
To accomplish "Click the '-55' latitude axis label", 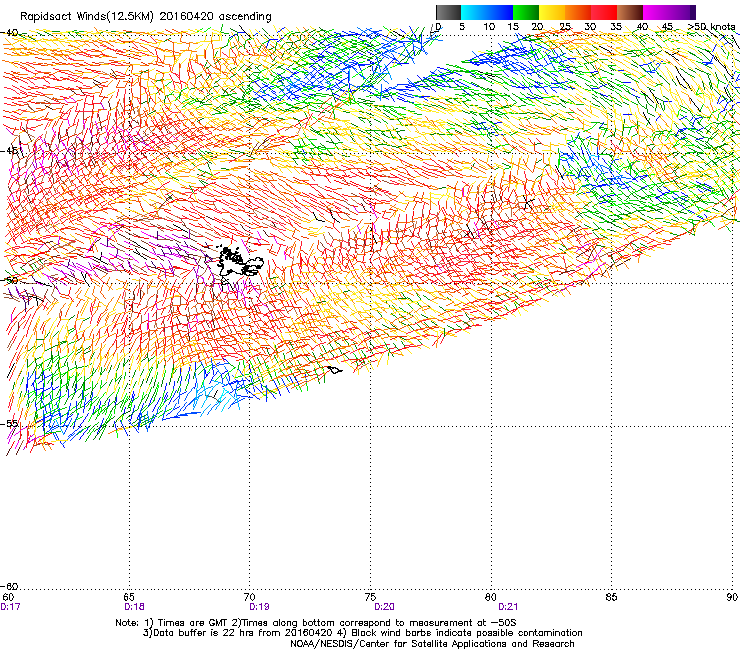I will point(9,424).
